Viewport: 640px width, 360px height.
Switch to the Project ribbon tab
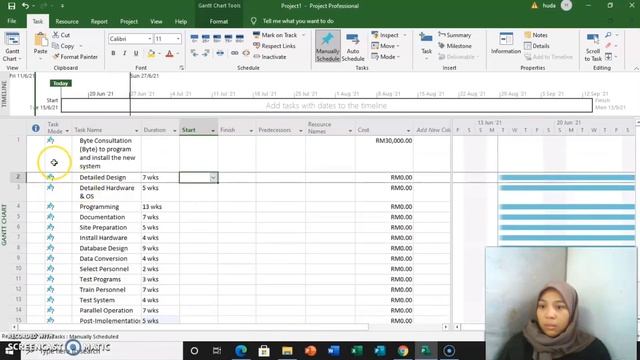point(129,21)
